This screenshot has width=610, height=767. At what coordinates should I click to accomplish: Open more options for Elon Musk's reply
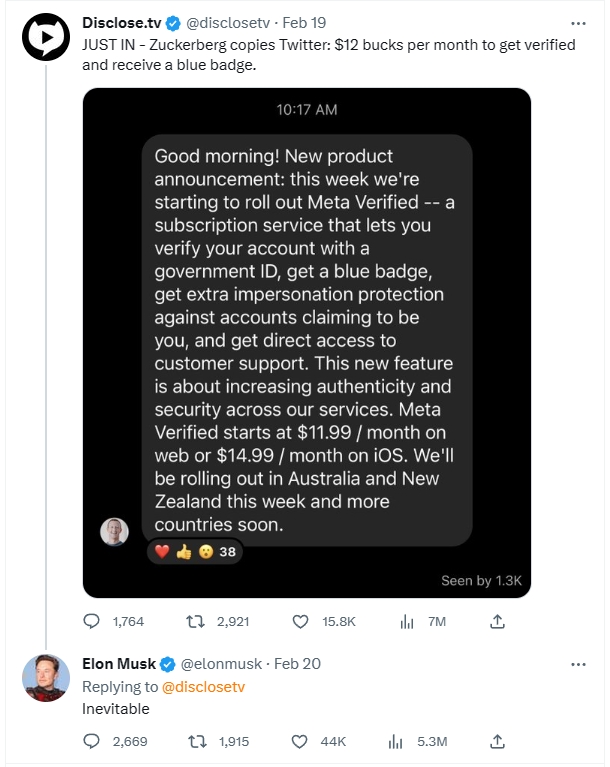click(578, 664)
